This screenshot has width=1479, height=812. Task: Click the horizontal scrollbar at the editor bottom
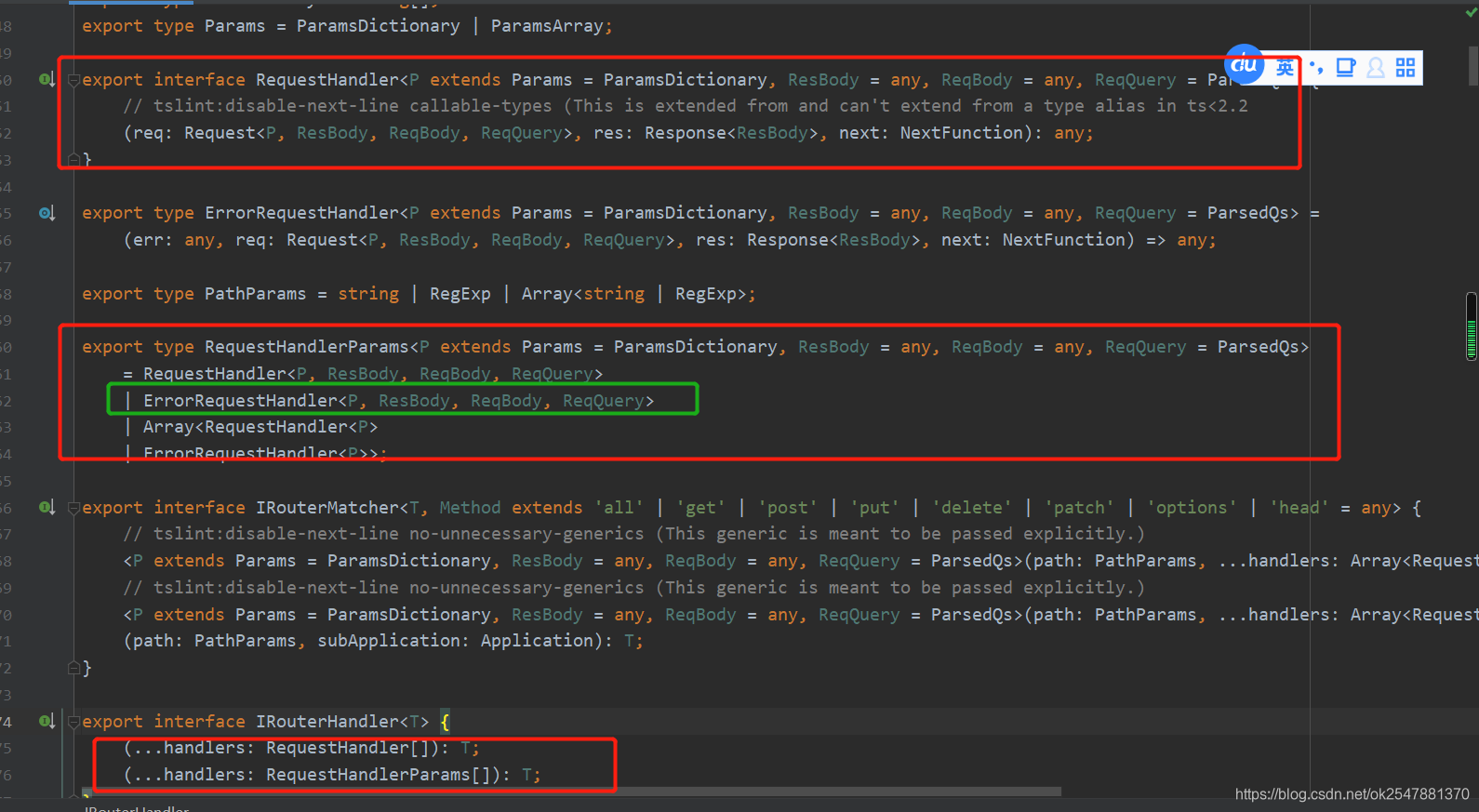[572, 792]
